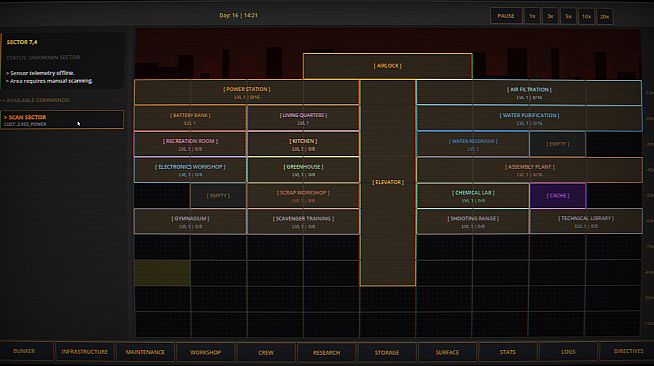This screenshot has width=654, height=366.
Task: Choose the ELEVATOR shaft
Action: (388, 183)
